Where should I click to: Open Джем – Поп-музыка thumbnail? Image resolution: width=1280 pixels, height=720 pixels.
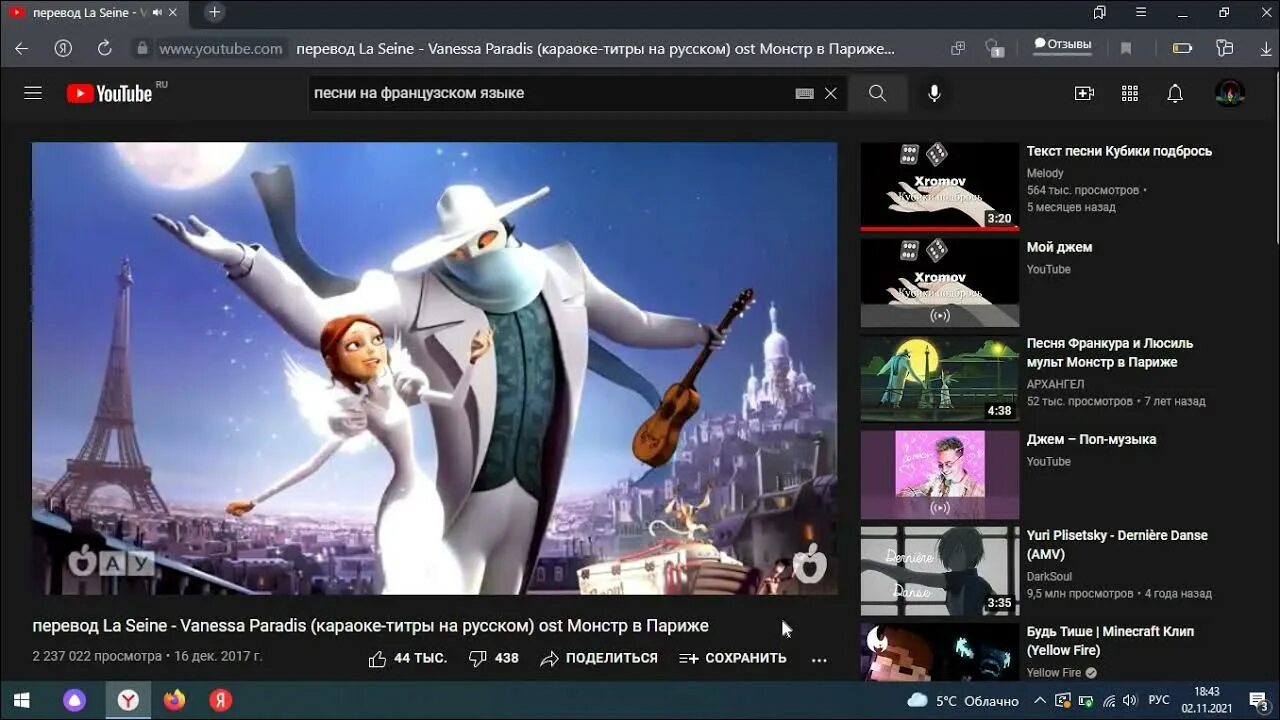tap(940, 474)
